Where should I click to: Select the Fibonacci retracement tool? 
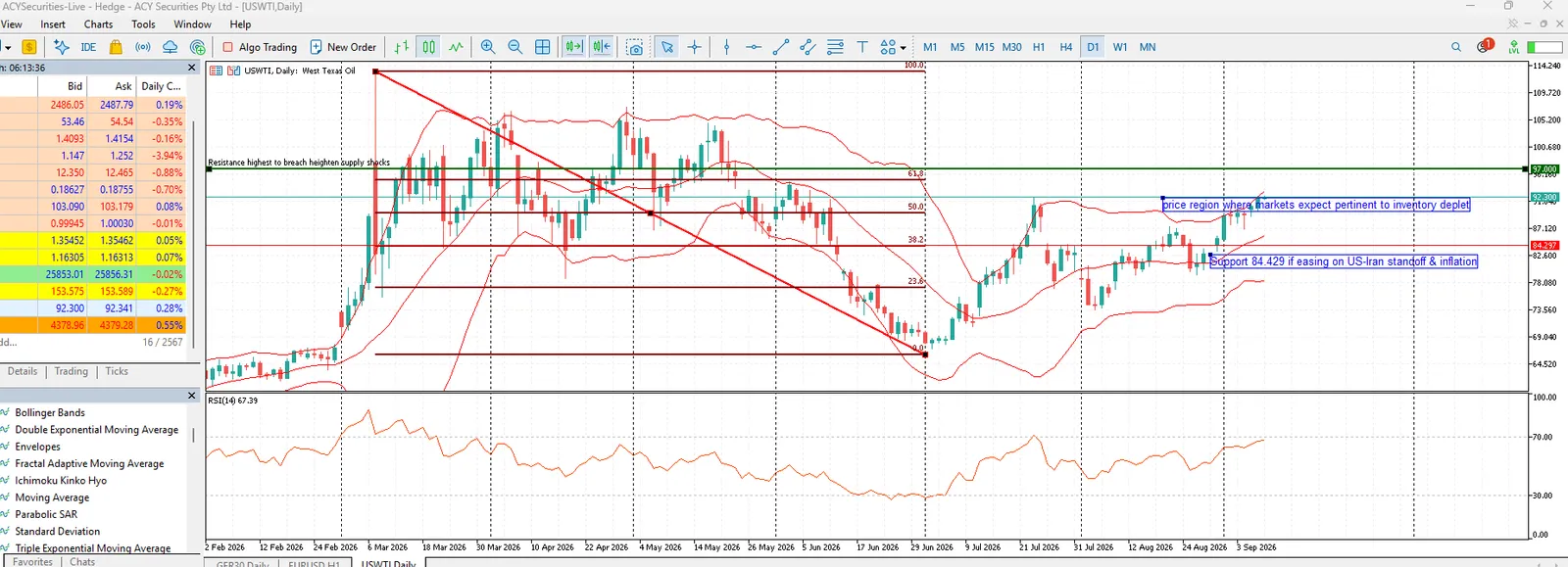[x=835, y=47]
